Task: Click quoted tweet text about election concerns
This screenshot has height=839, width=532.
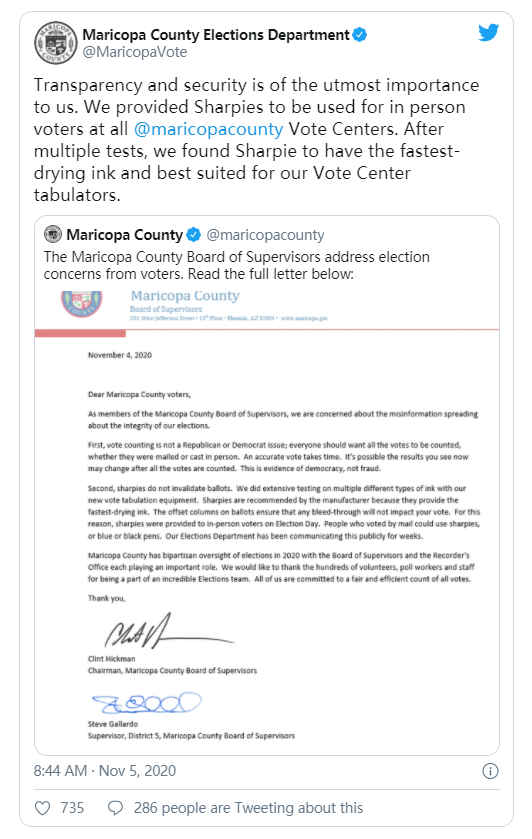Action: pos(237,265)
